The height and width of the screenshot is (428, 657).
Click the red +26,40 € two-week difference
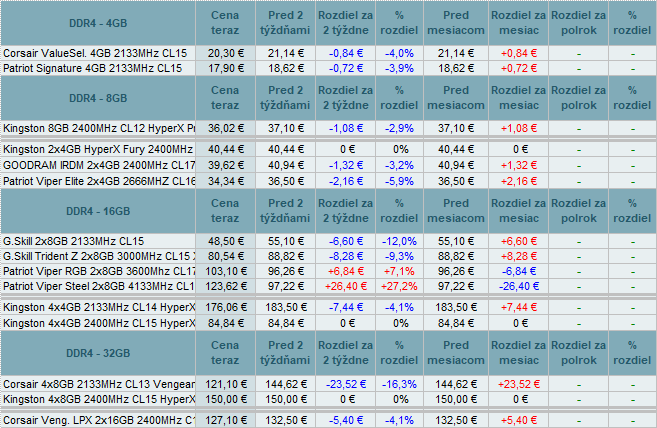346,286
